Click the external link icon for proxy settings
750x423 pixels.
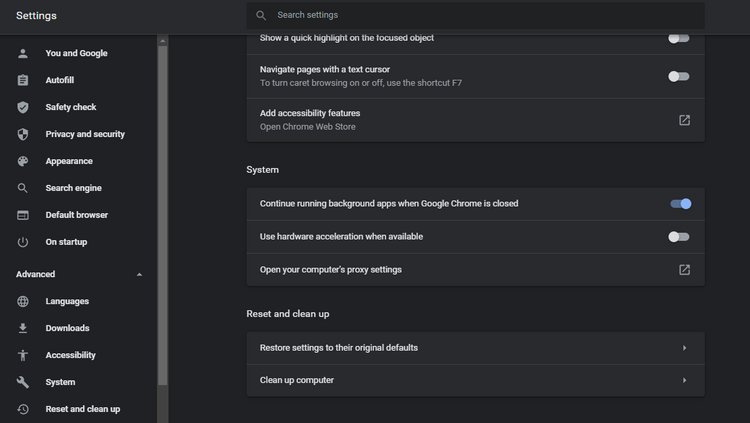tap(684, 270)
